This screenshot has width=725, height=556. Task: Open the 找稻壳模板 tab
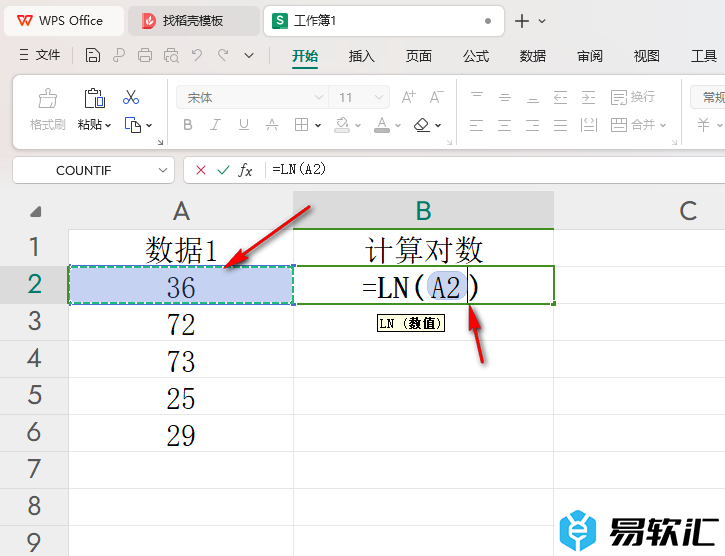click(193, 21)
